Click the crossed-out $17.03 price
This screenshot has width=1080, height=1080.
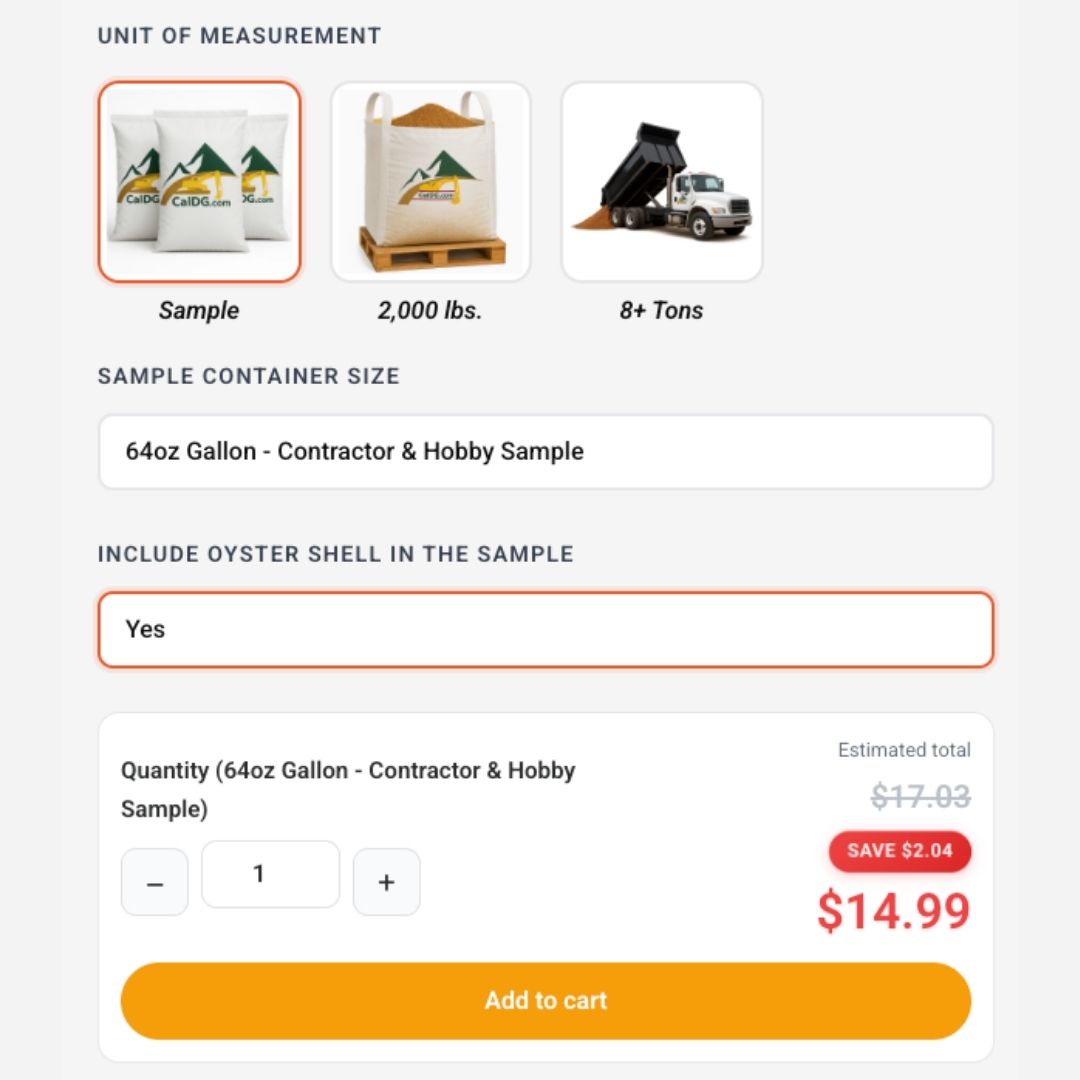(920, 797)
